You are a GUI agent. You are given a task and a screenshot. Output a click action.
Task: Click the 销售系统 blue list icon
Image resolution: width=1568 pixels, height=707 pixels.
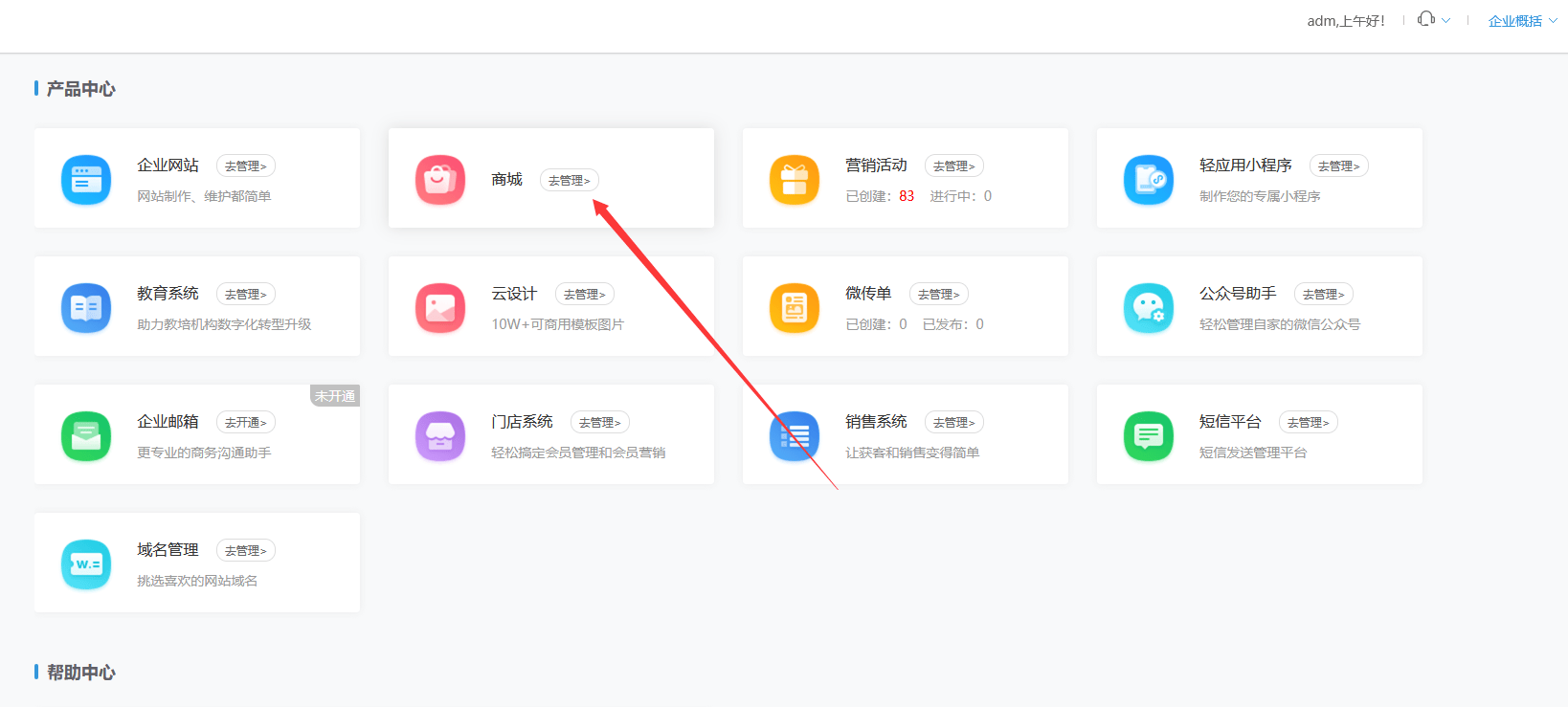coord(795,435)
